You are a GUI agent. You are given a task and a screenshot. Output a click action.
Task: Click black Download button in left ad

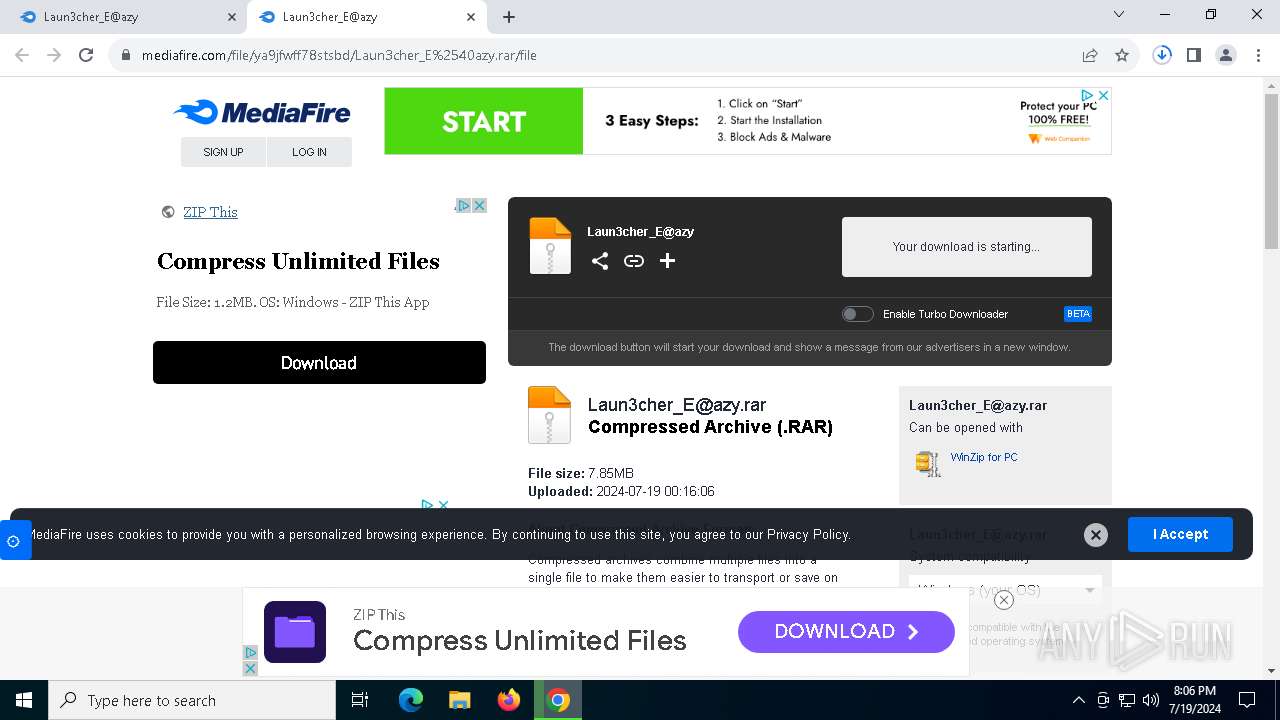click(x=319, y=363)
